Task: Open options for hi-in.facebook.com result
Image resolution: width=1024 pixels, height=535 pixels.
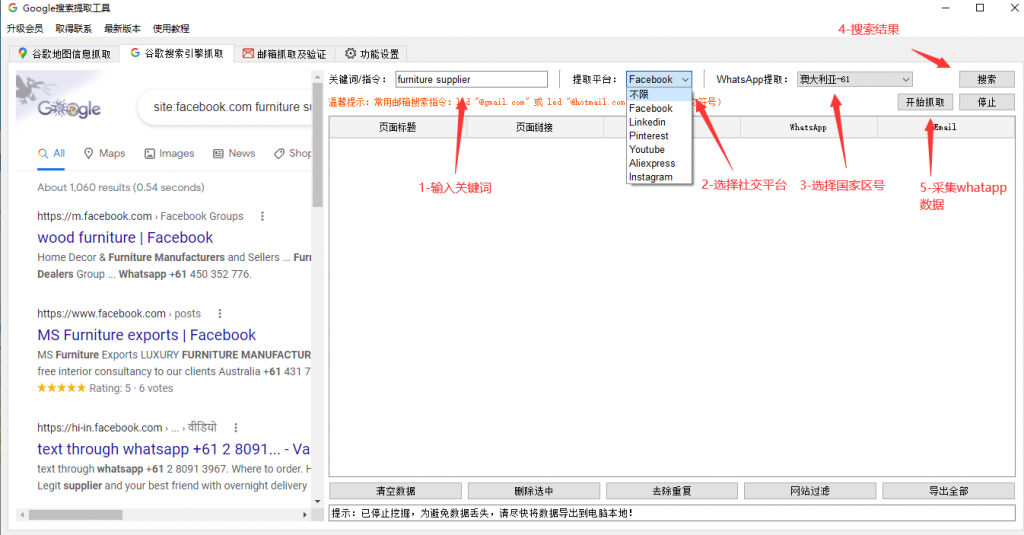Action: pos(236,427)
